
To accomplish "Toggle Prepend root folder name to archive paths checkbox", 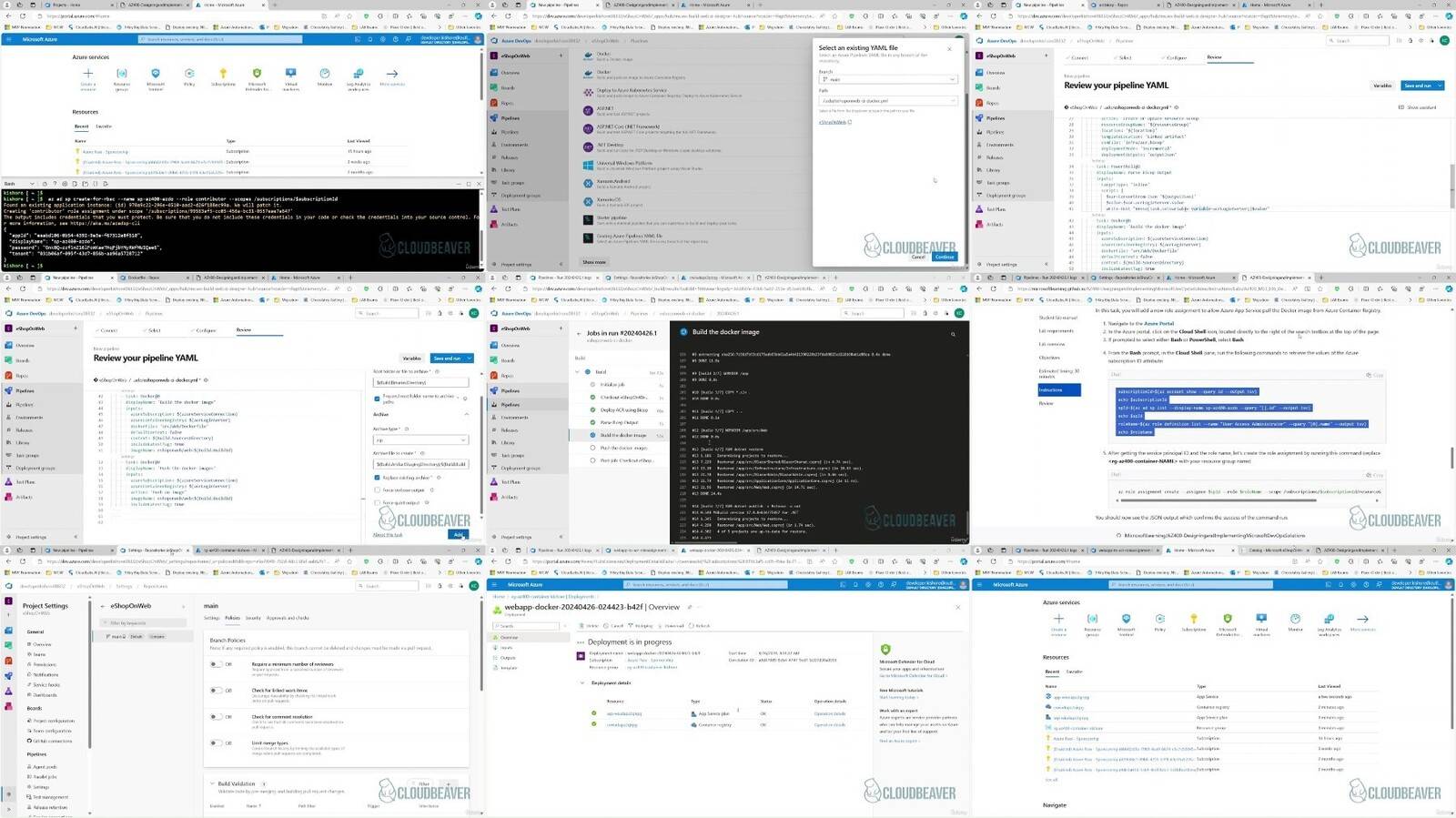I will click(x=378, y=398).
